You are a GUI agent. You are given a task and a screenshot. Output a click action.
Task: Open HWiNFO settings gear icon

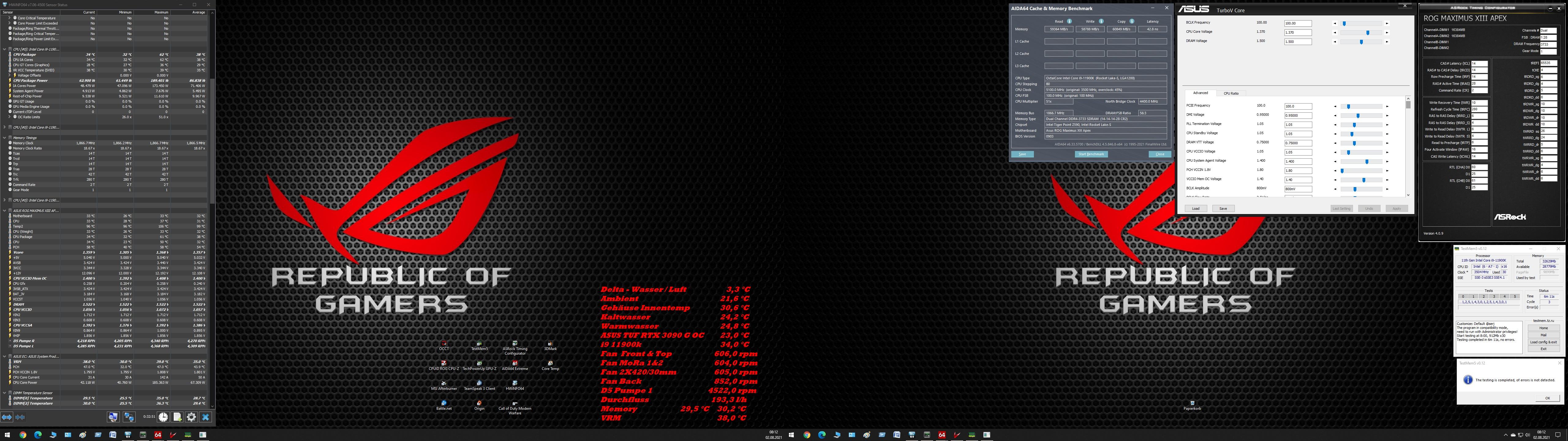pyautogui.click(x=191, y=417)
